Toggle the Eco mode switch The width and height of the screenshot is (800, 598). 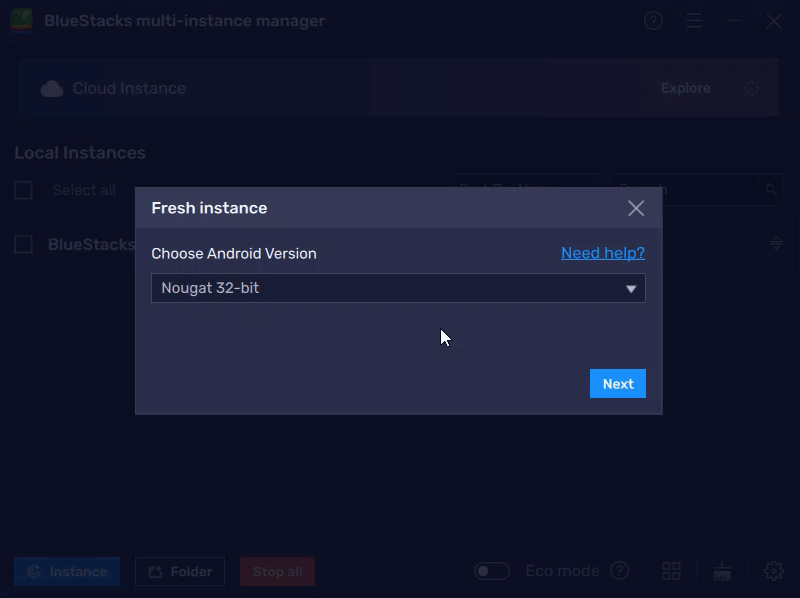[x=492, y=571]
